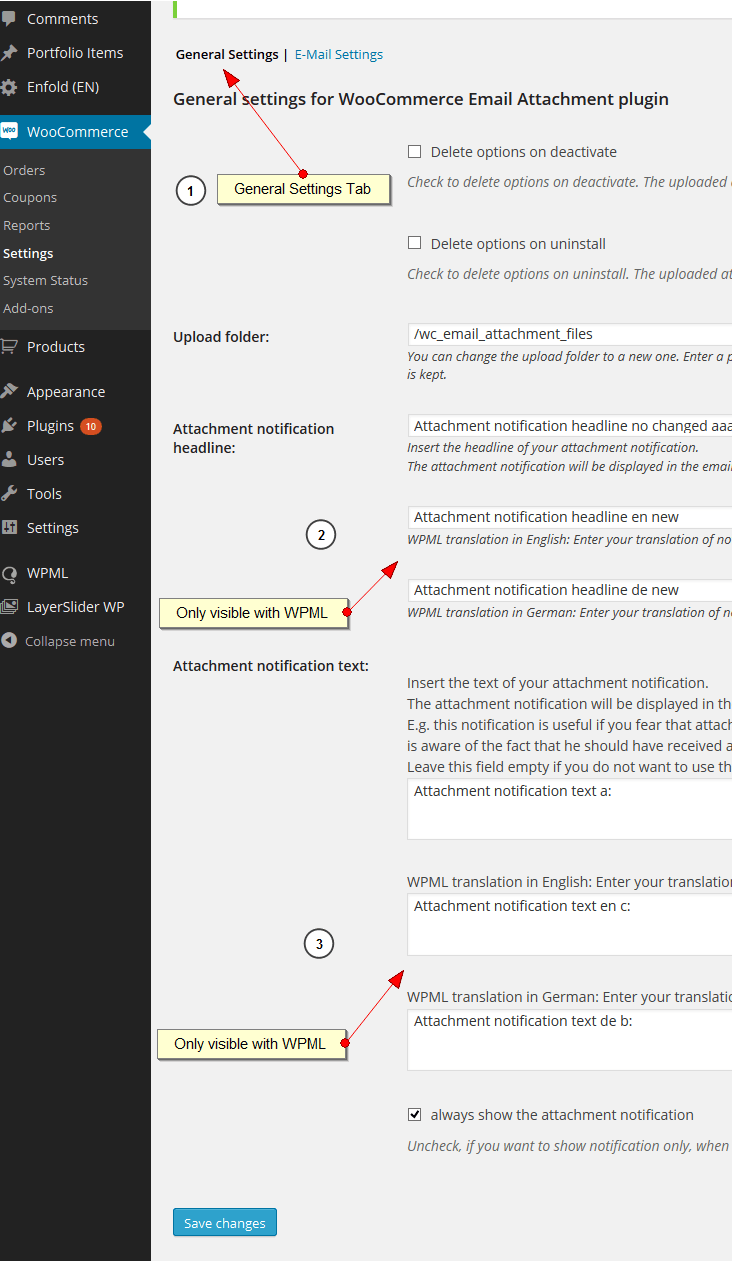
Task: Click the Collapse menu arrow icon
Action: pos(9,641)
